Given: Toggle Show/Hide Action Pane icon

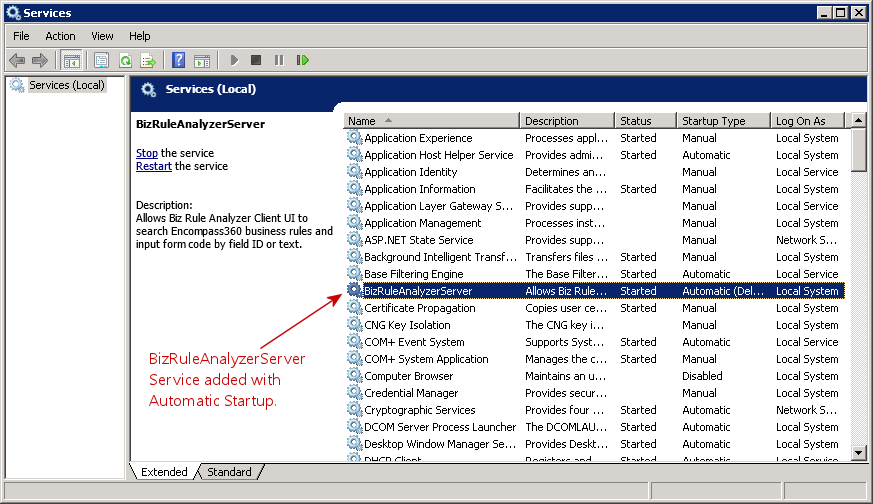Looking at the screenshot, I should pos(202,60).
